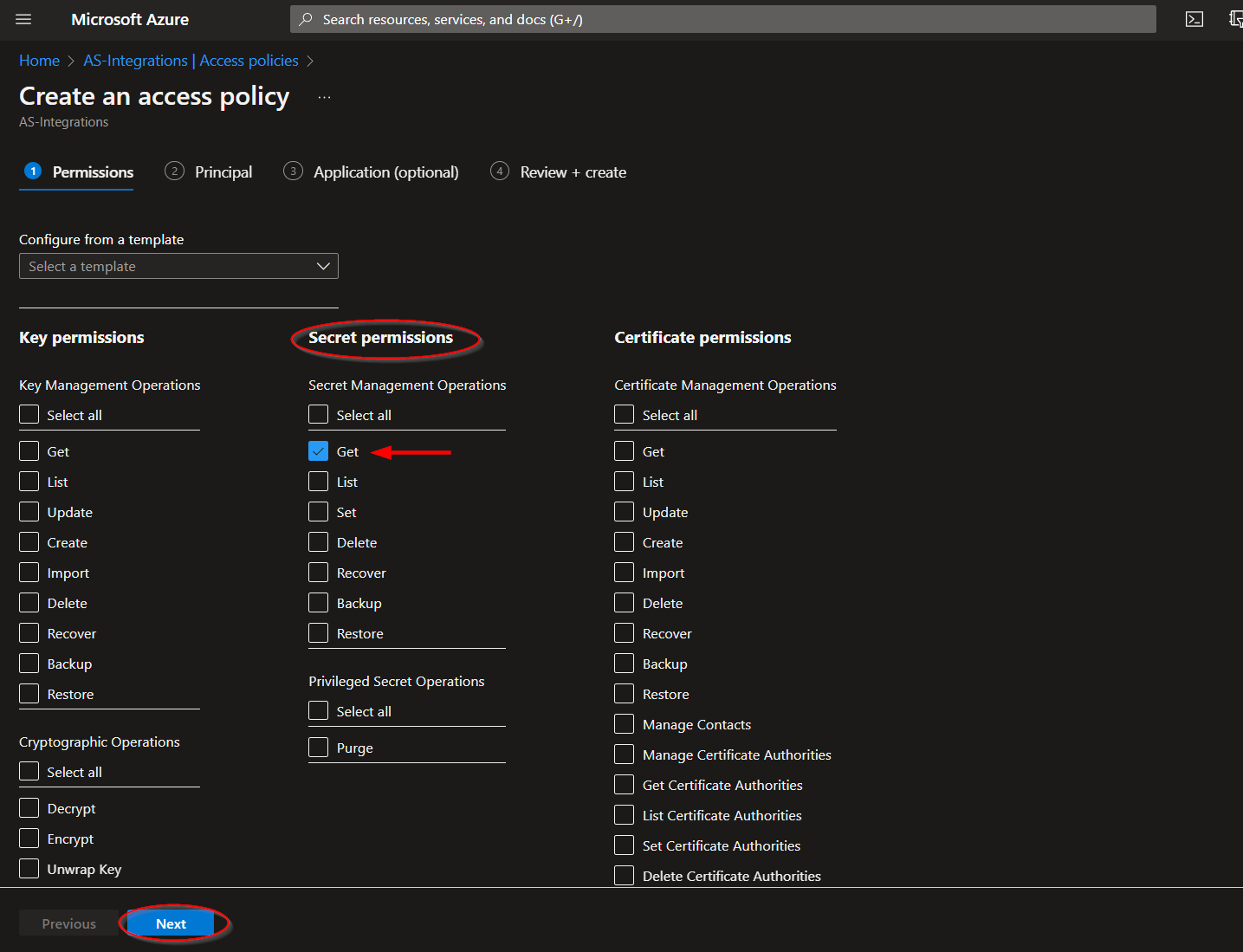1243x952 pixels.
Task: Enable the Encrypt checkbox
Action: pyautogui.click(x=29, y=839)
